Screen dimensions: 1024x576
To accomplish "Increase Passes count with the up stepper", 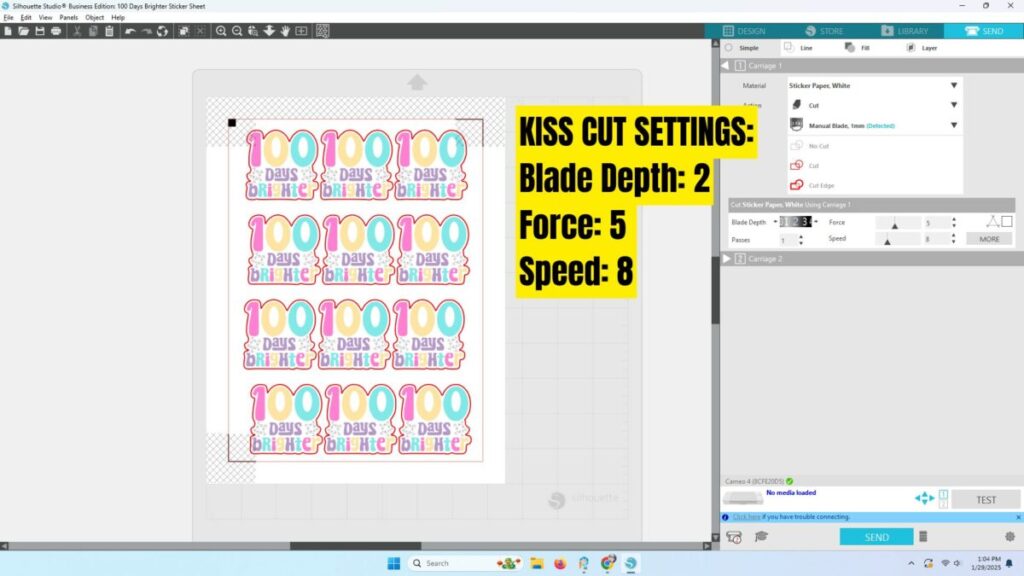I will tap(801, 237).
